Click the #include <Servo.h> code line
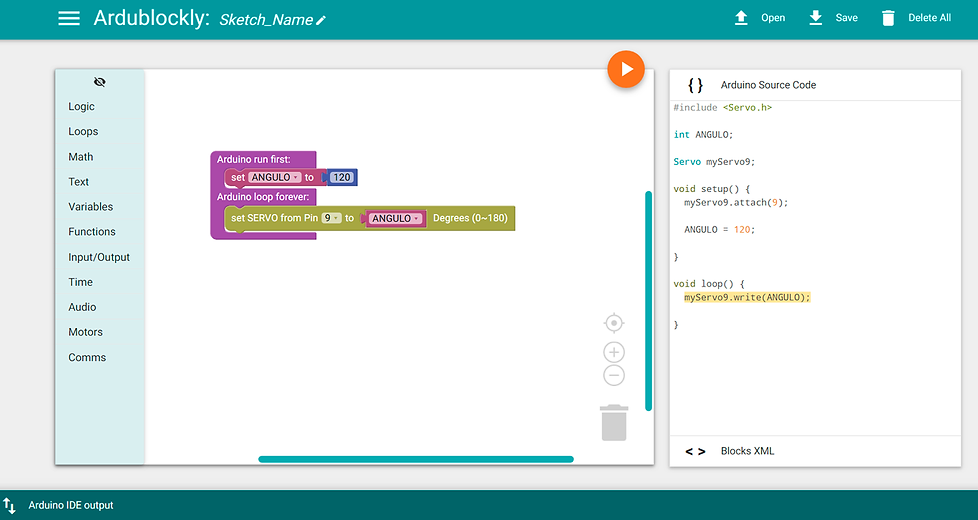 click(x=723, y=108)
